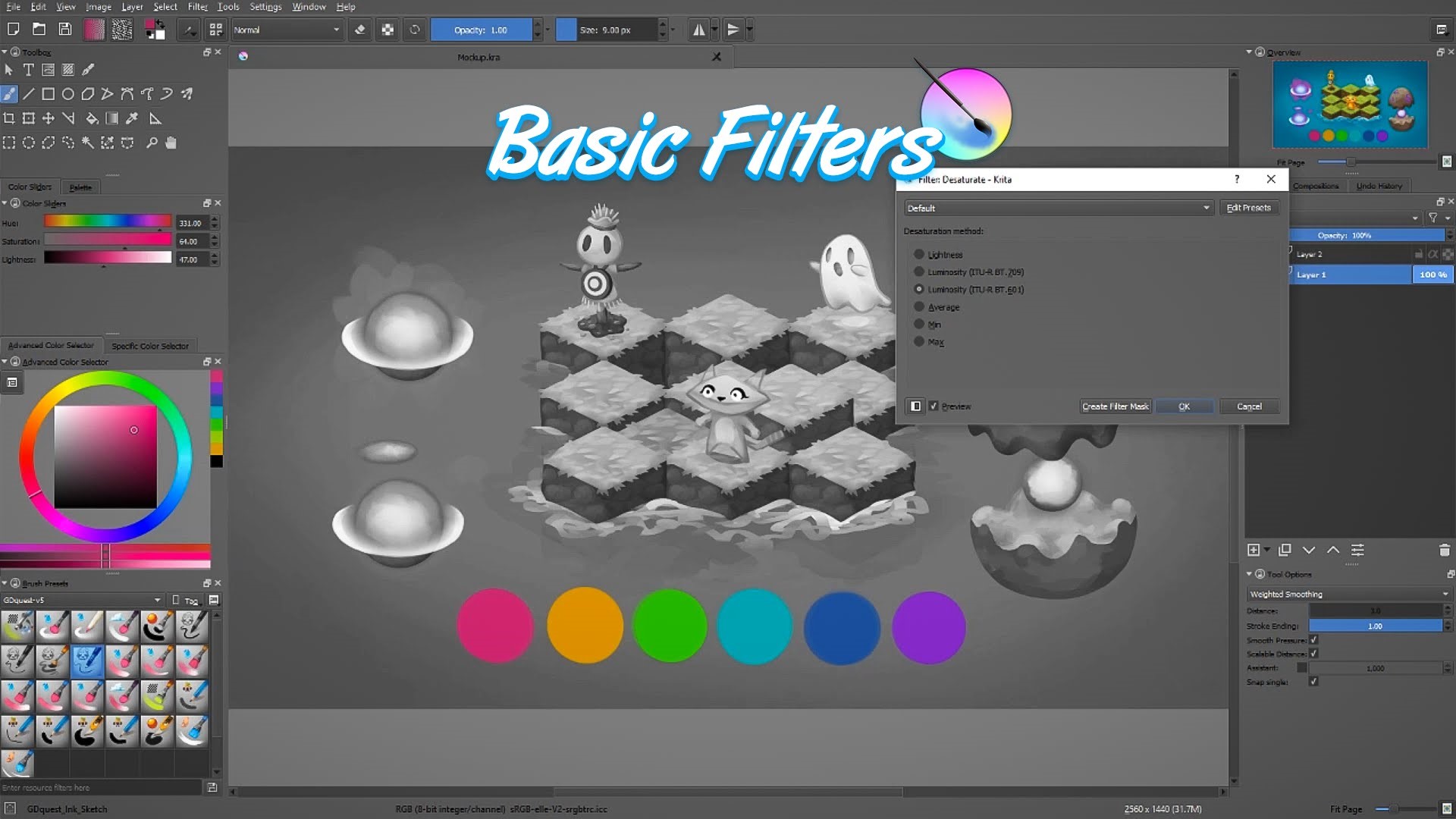Cancel the Desaturate filter dialog
This screenshot has height=819, width=1456.
pos(1249,406)
